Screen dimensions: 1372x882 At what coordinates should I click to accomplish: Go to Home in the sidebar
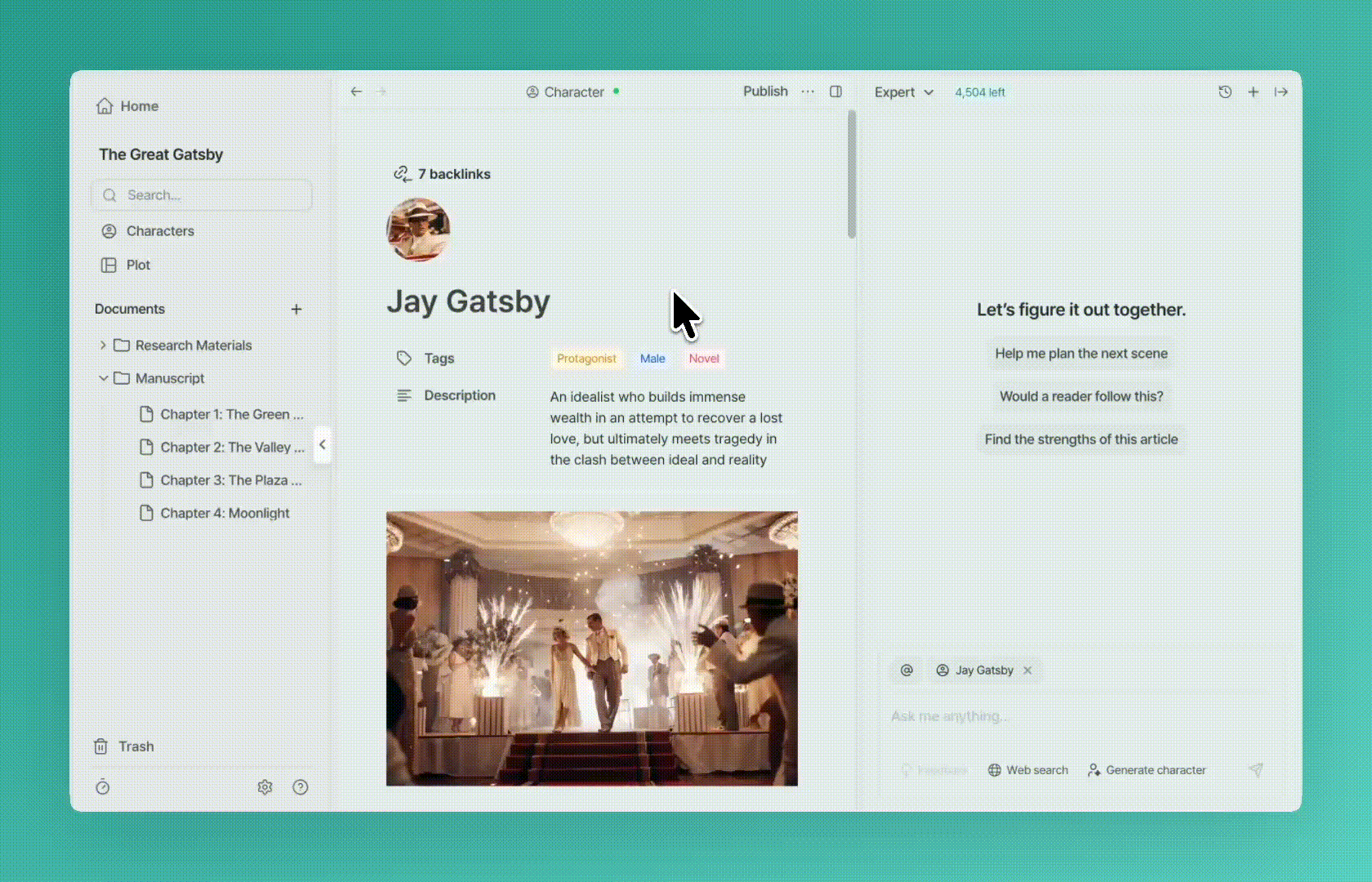click(127, 106)
